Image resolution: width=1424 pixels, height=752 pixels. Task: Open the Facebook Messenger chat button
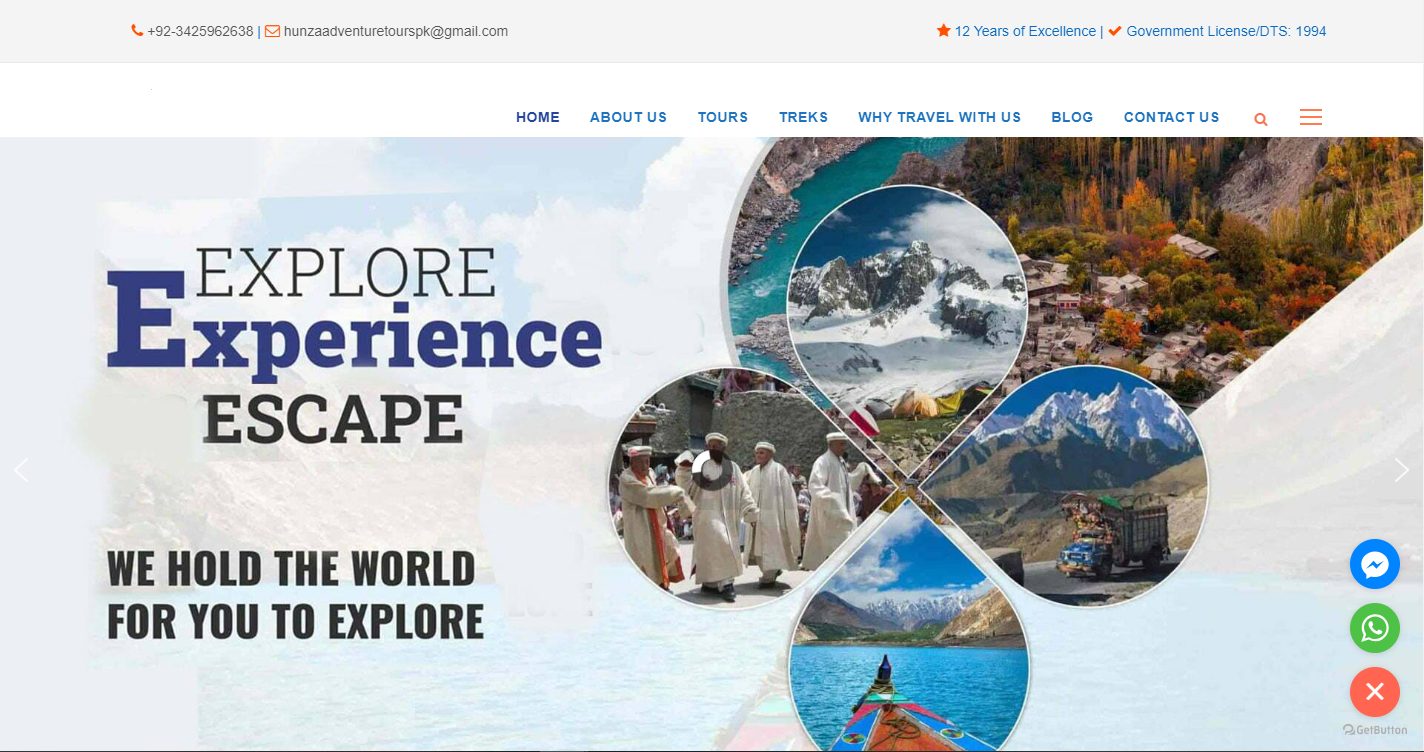point(1374,564)
